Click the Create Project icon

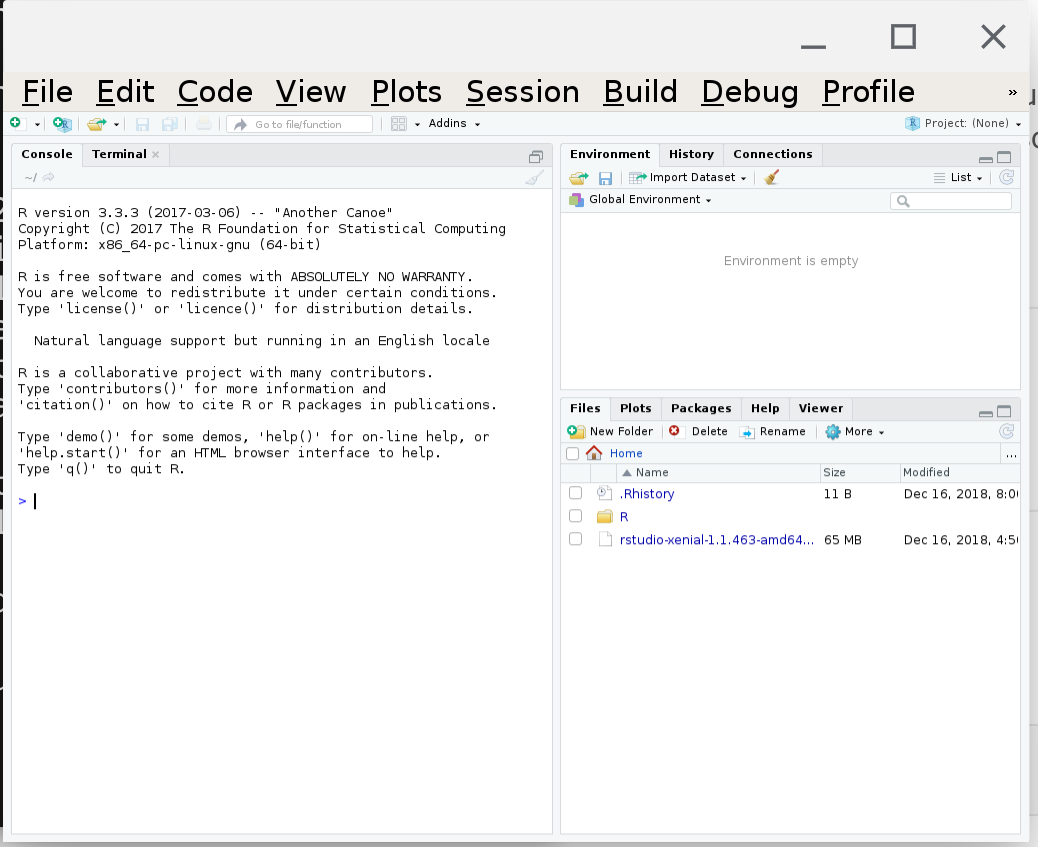tap(62, 124)
